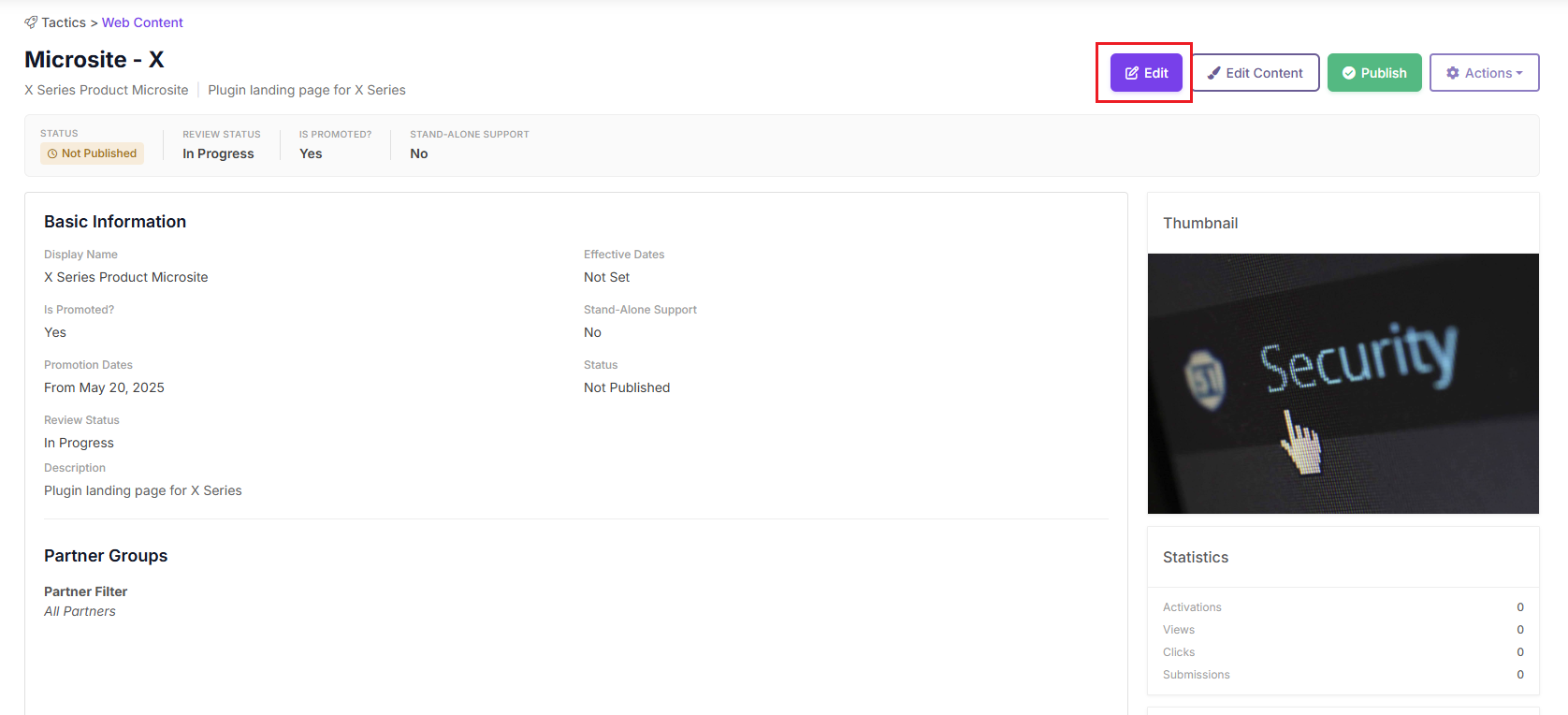This screenshot has height=715, width=1568.
Task: Click the Microsite - X page title
Action: tap(94, 59)
